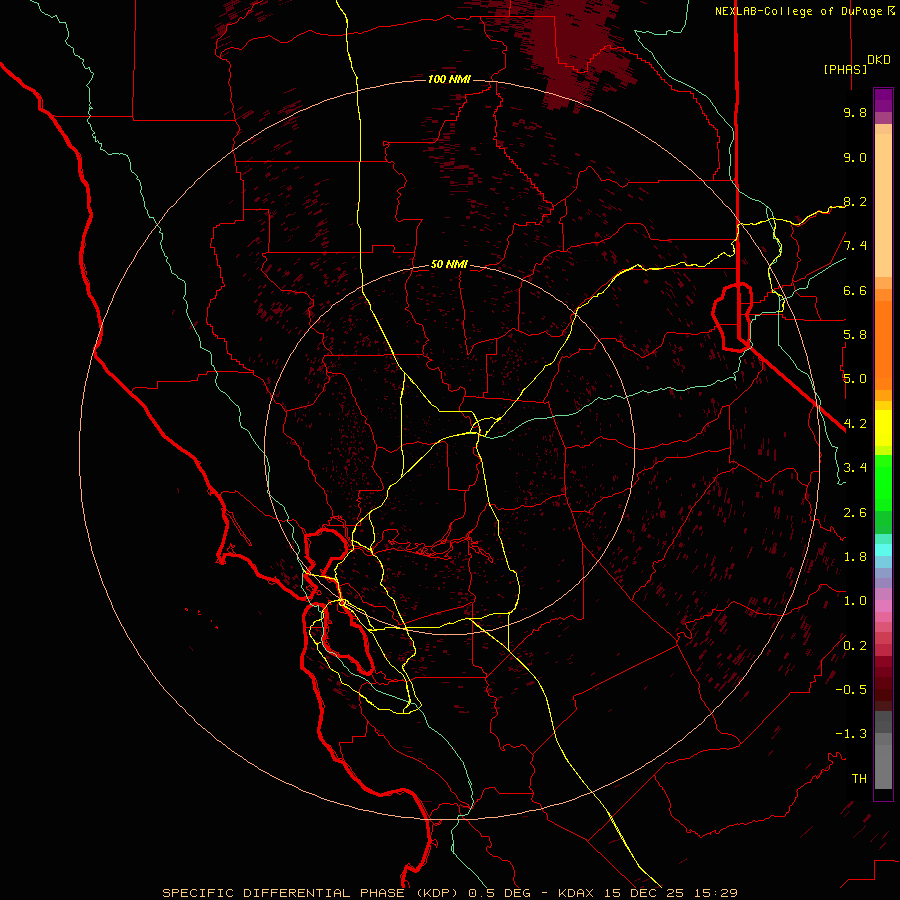Viewport: 900px width, 900px height.
Task: Click the 8.2 scale value
Action: pyautogui.click(x=855, y=201)
